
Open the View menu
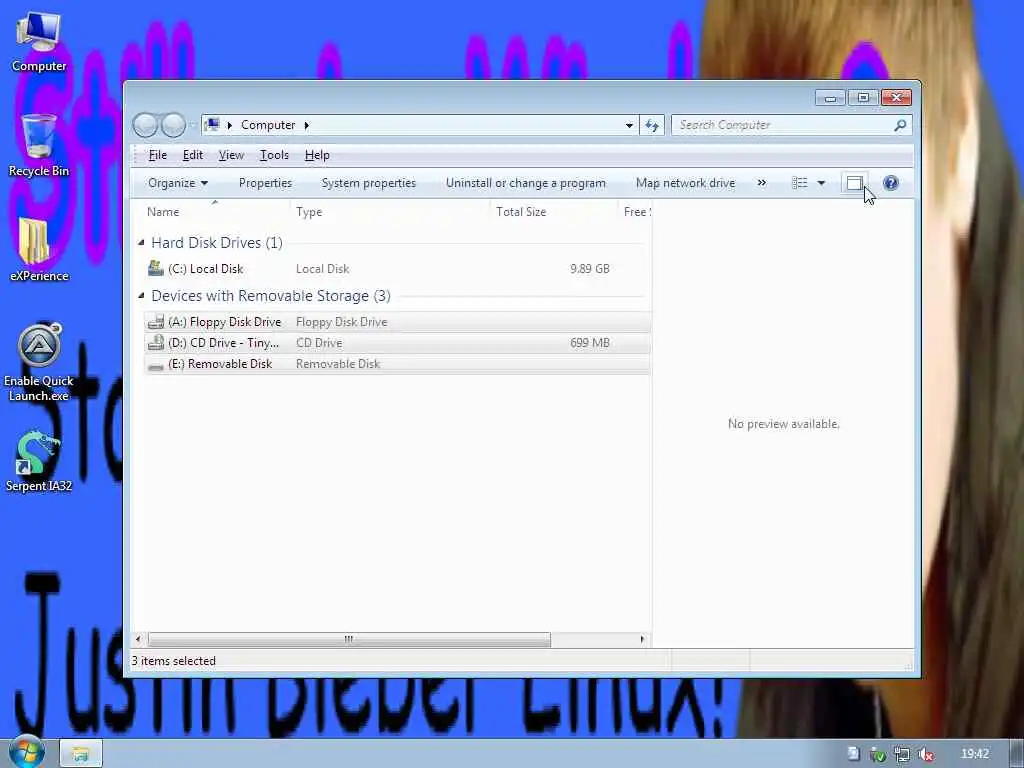point(231,155)
